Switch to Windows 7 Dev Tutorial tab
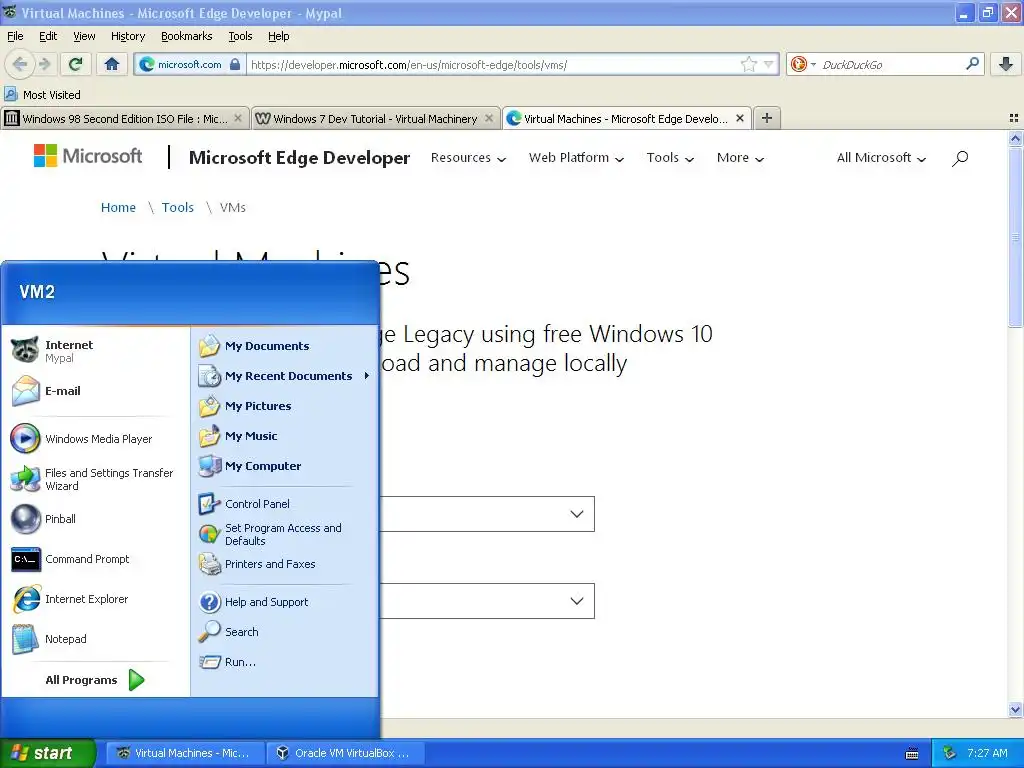Image resolution: width=1024 pixels, height=768 pixels. coord(376,119)
